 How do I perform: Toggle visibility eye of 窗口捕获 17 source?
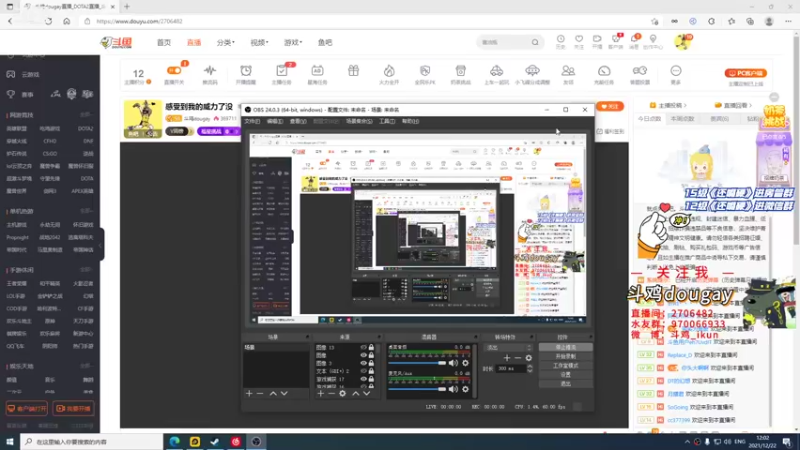point(363,379)
